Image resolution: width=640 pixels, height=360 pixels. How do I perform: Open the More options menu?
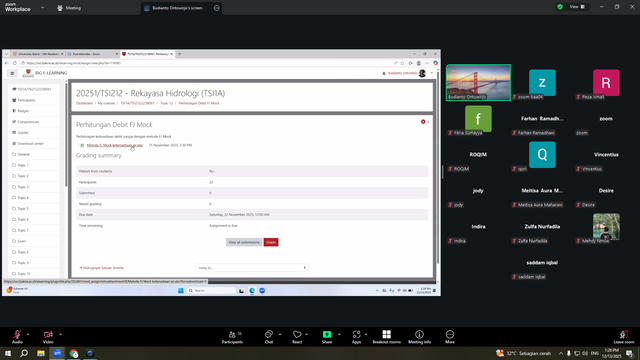450,337
